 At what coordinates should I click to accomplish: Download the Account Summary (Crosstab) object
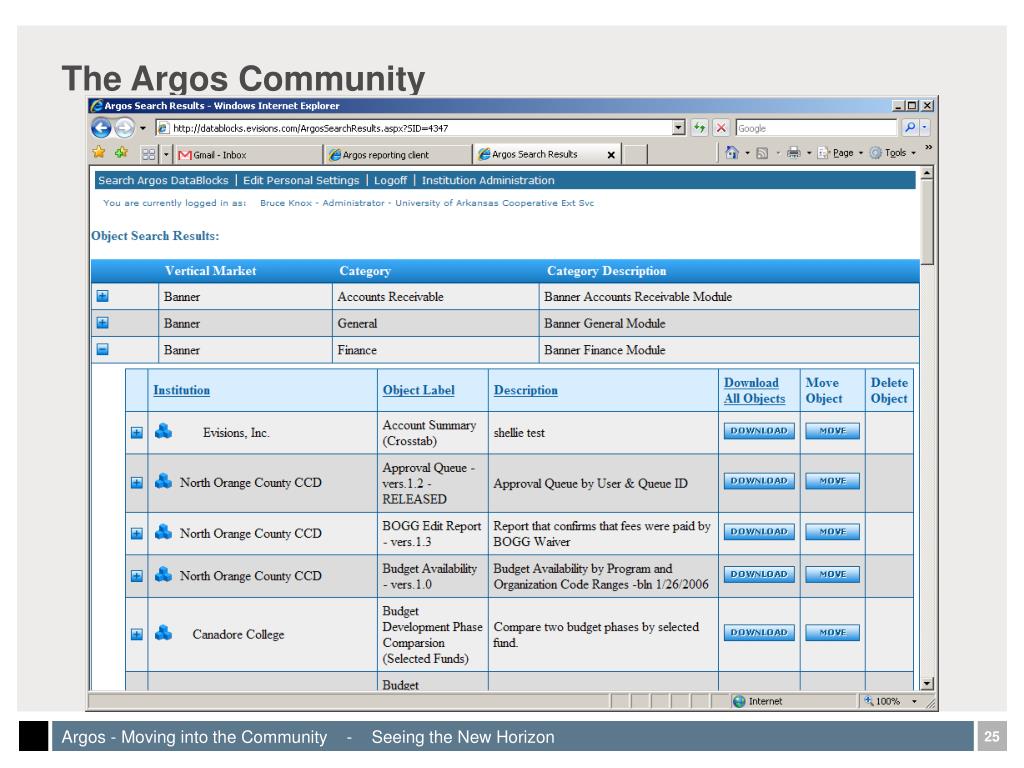click(x=759, y=431)
